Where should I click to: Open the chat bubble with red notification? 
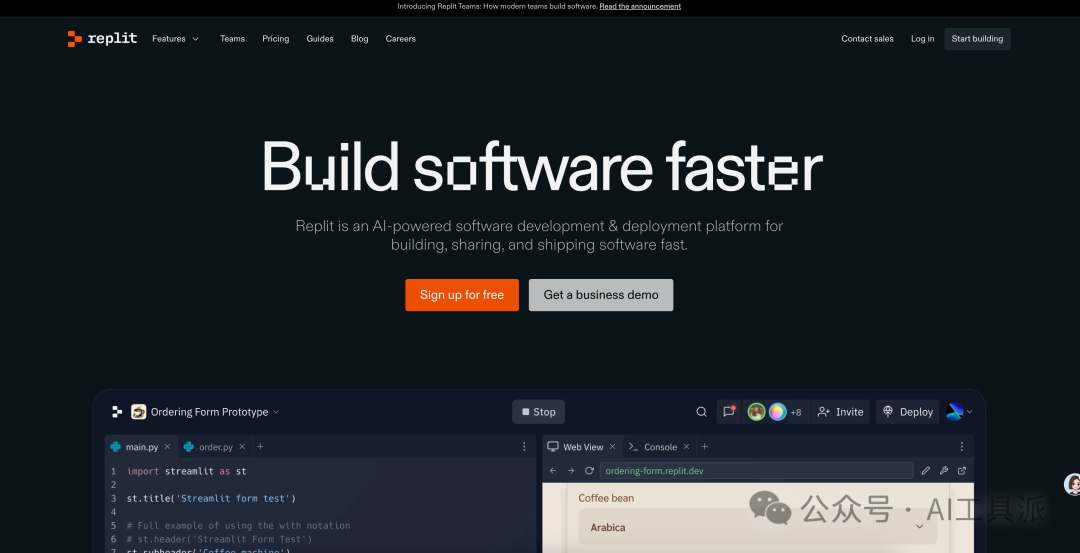[729, 412]
